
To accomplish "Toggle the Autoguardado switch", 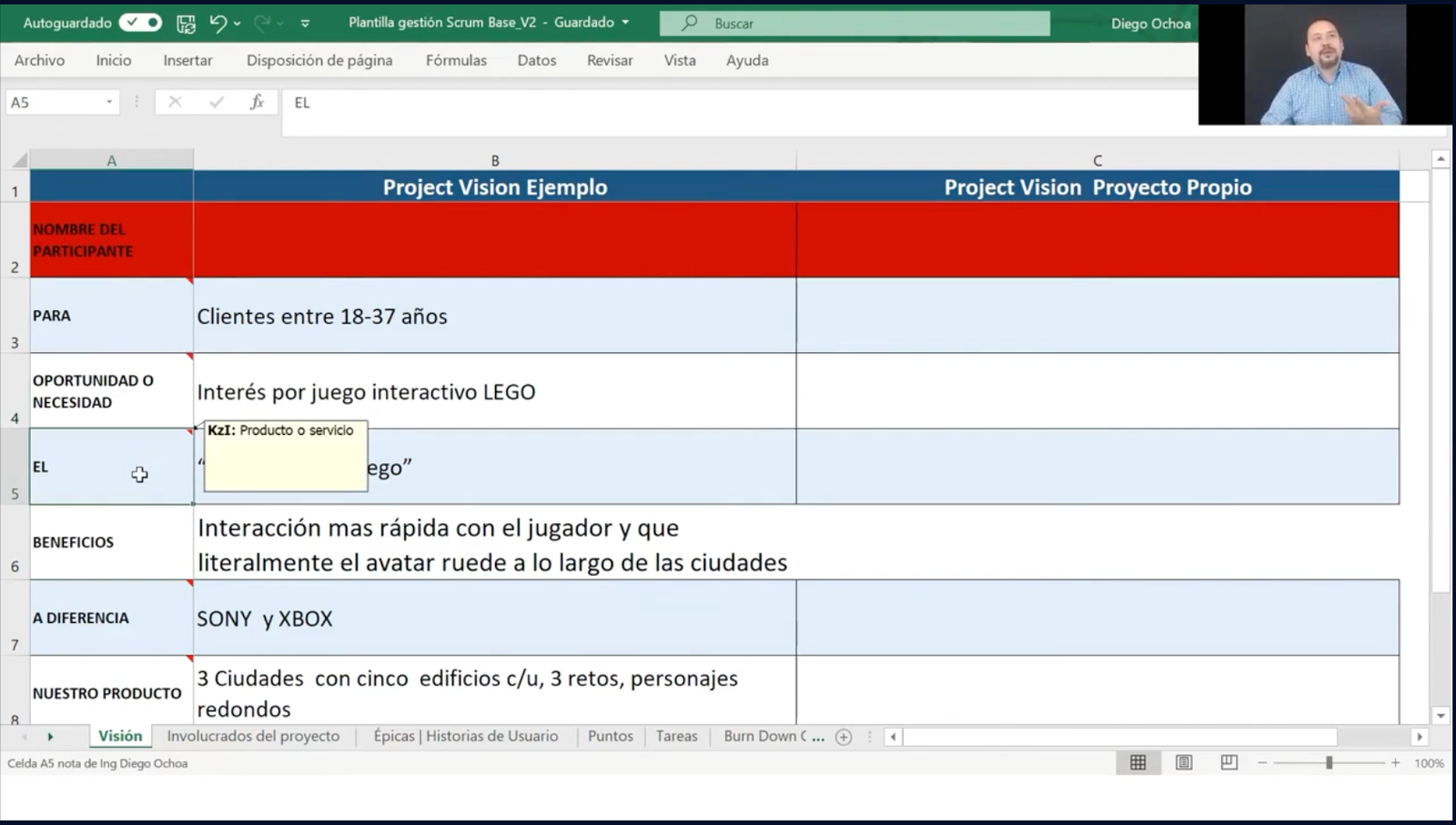I will click(140, 23).
